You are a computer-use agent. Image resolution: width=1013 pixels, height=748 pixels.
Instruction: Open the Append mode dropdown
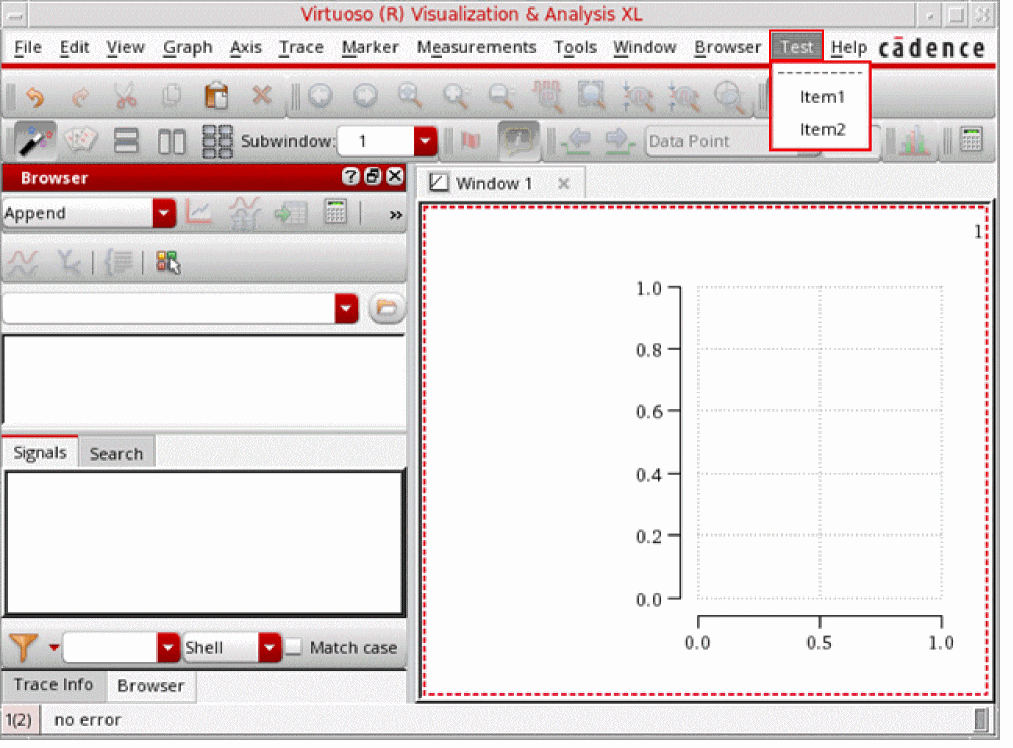coord(164,213)
